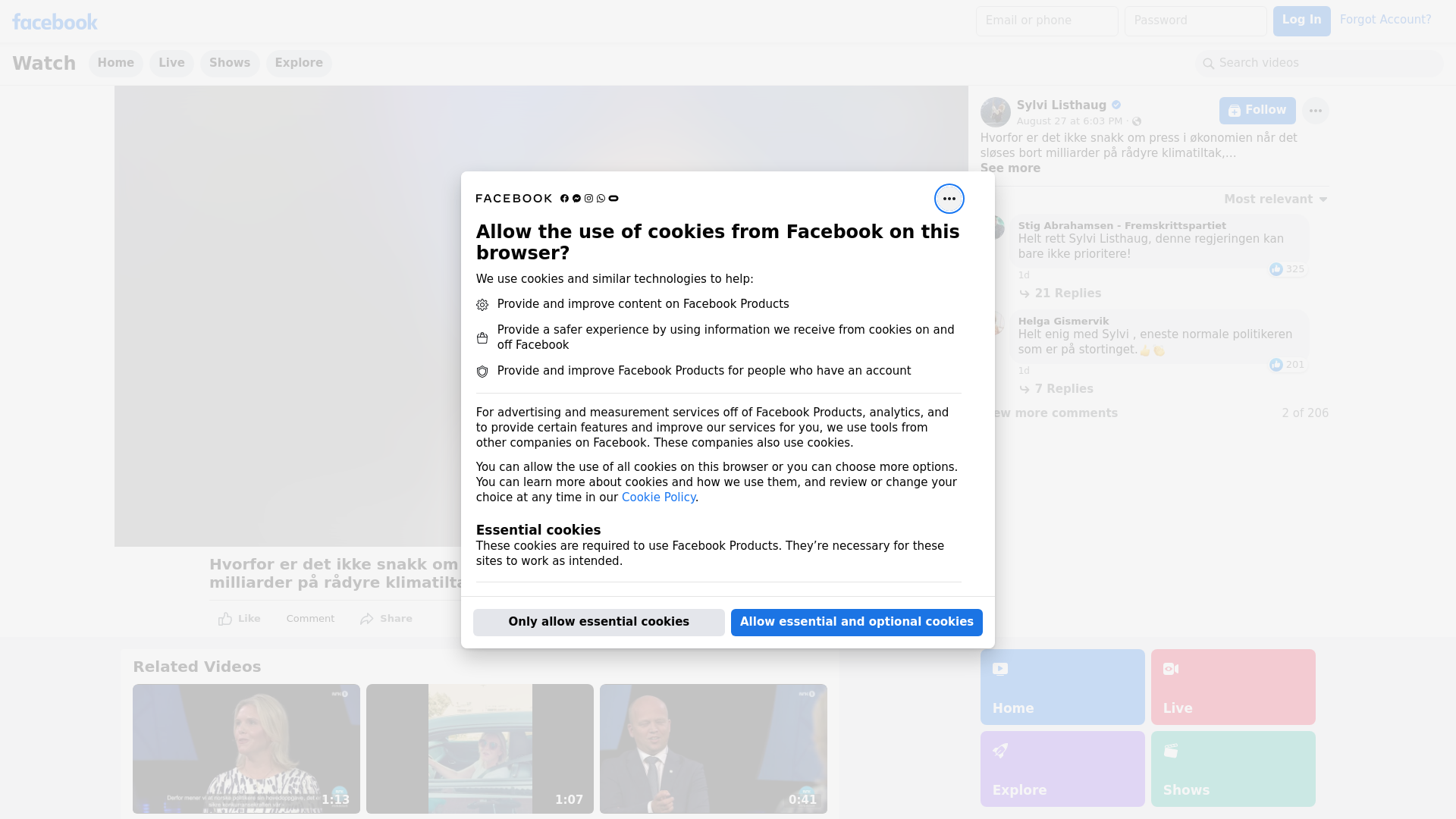The image size is (1456, 819).
Task: Follow Sylvi Listhaug
Action: [x=1257, y=111]
